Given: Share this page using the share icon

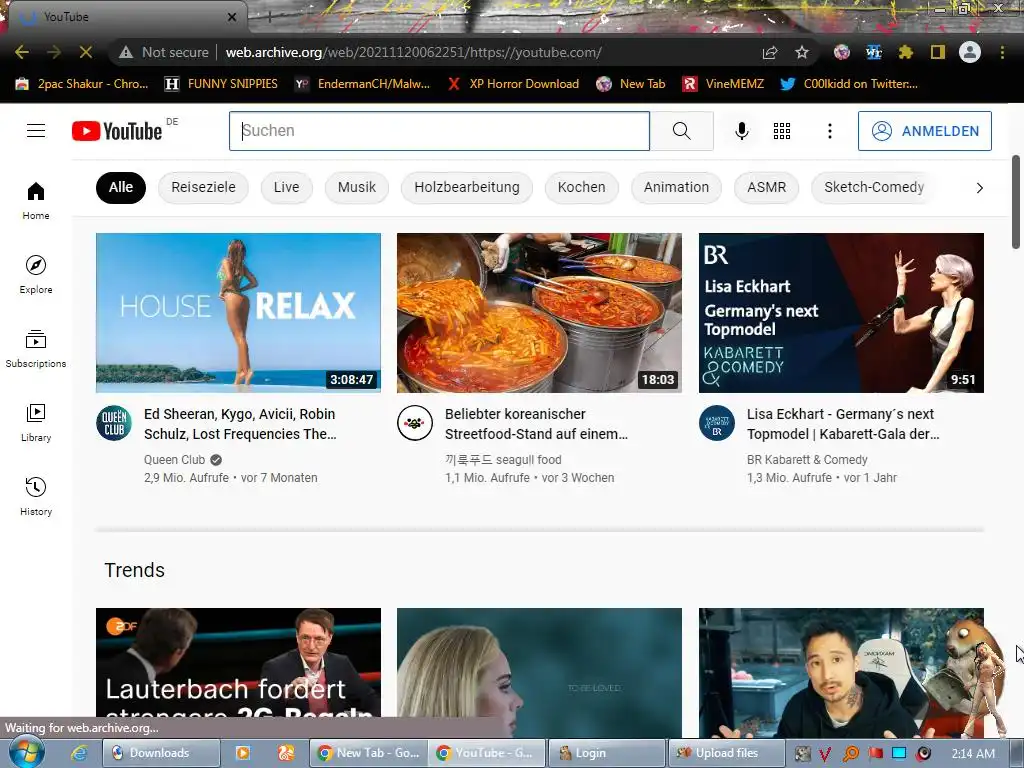Looking at the screenshot, I should click(770, 52).
